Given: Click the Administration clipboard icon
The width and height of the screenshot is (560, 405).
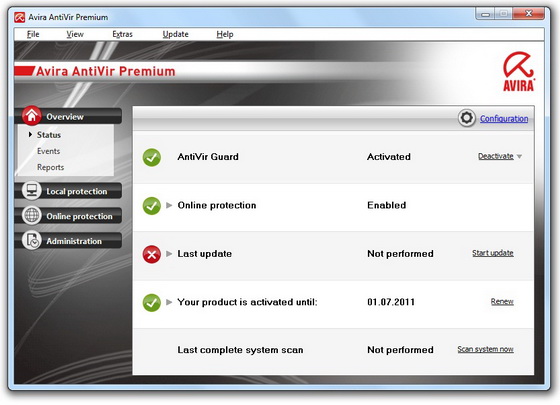Looking at the screenshot, I should pyautogui.click(x=32, y=240).
